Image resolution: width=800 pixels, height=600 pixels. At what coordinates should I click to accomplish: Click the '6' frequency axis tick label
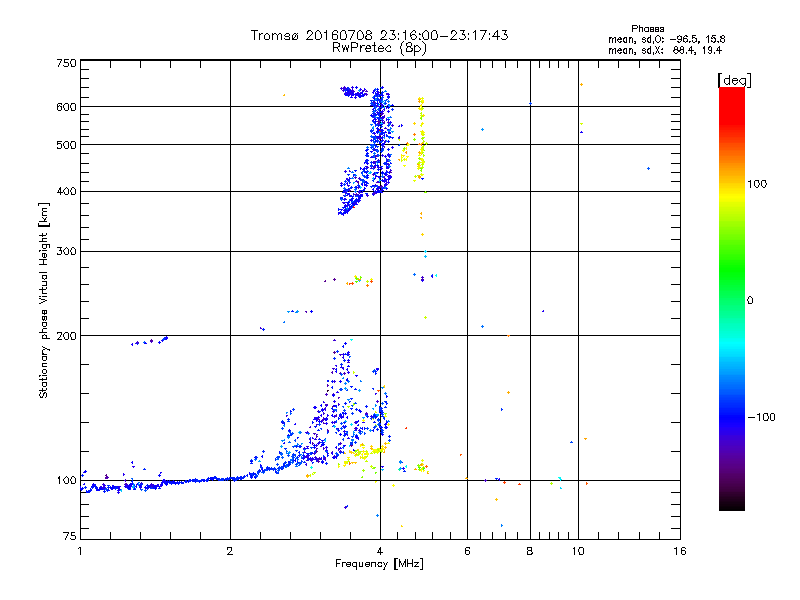point(467,551)
